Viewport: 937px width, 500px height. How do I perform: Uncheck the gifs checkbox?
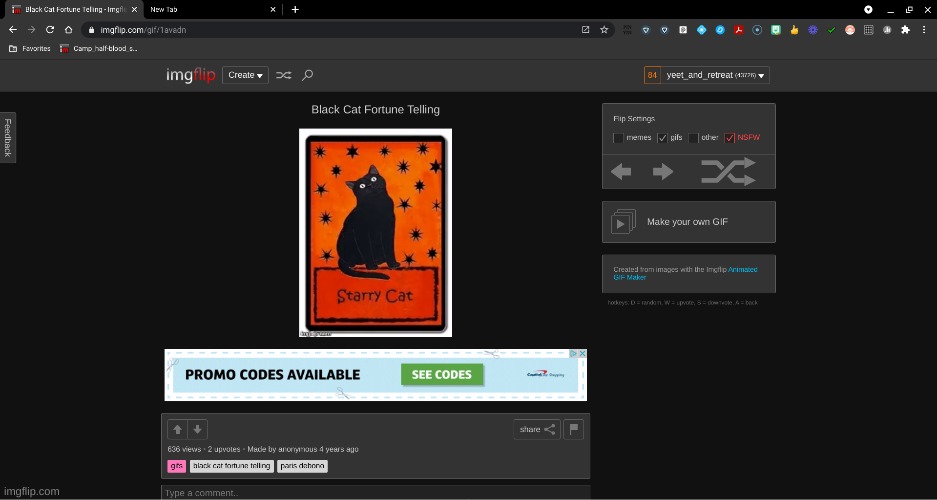point(662,138)
